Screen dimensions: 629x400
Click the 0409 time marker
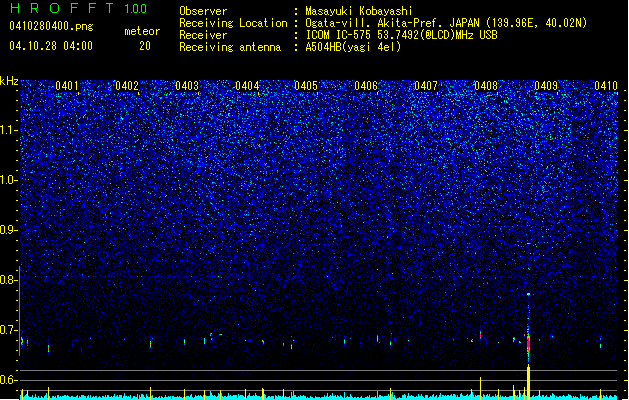click(x=546, y=86)
